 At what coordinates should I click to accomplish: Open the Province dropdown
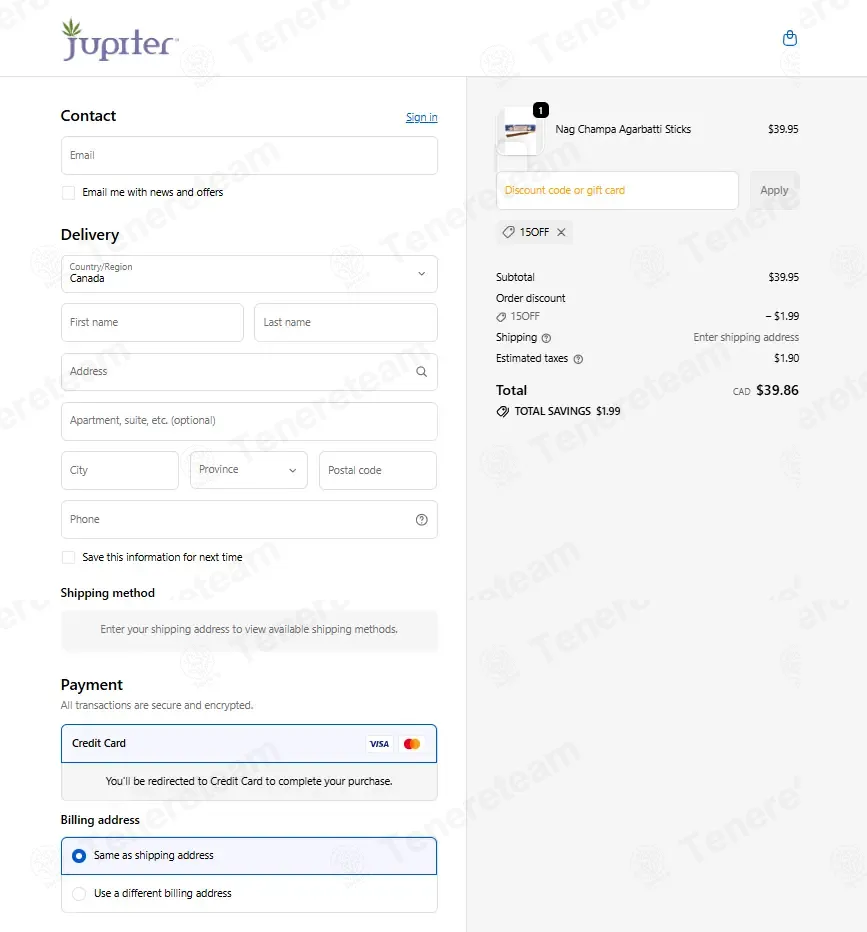pos(248,470)
